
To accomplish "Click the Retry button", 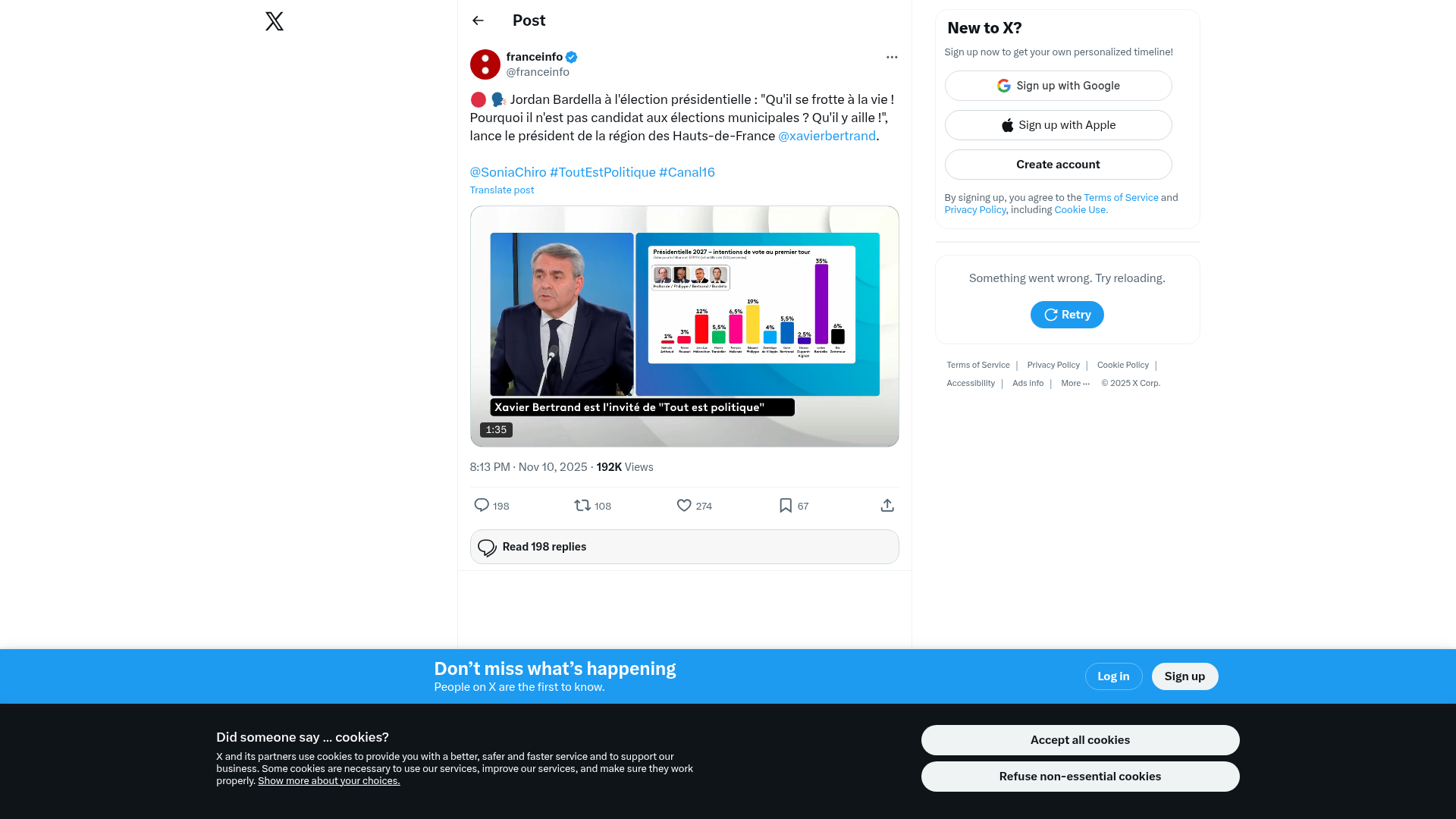I will click(x=1067, y=315).
